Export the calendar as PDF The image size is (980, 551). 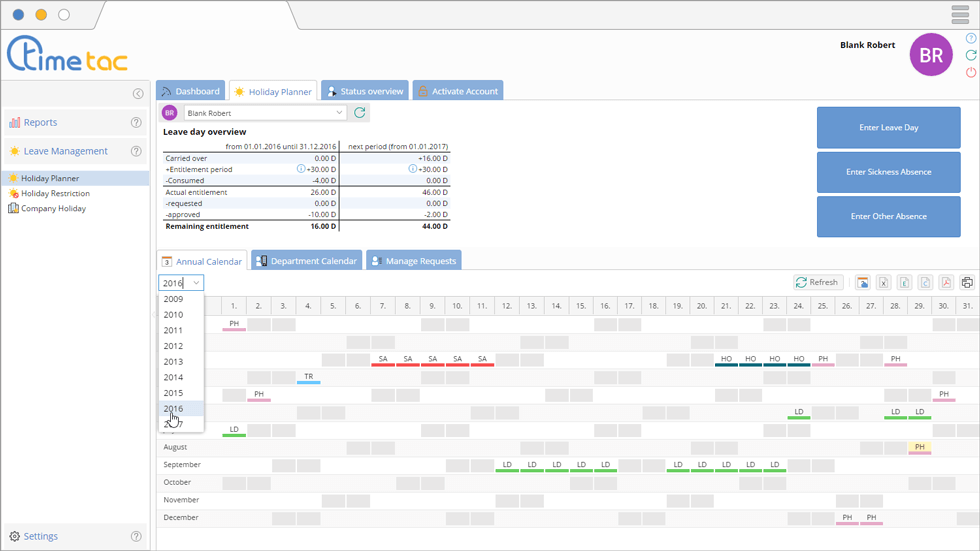click(x=946, y=283)
